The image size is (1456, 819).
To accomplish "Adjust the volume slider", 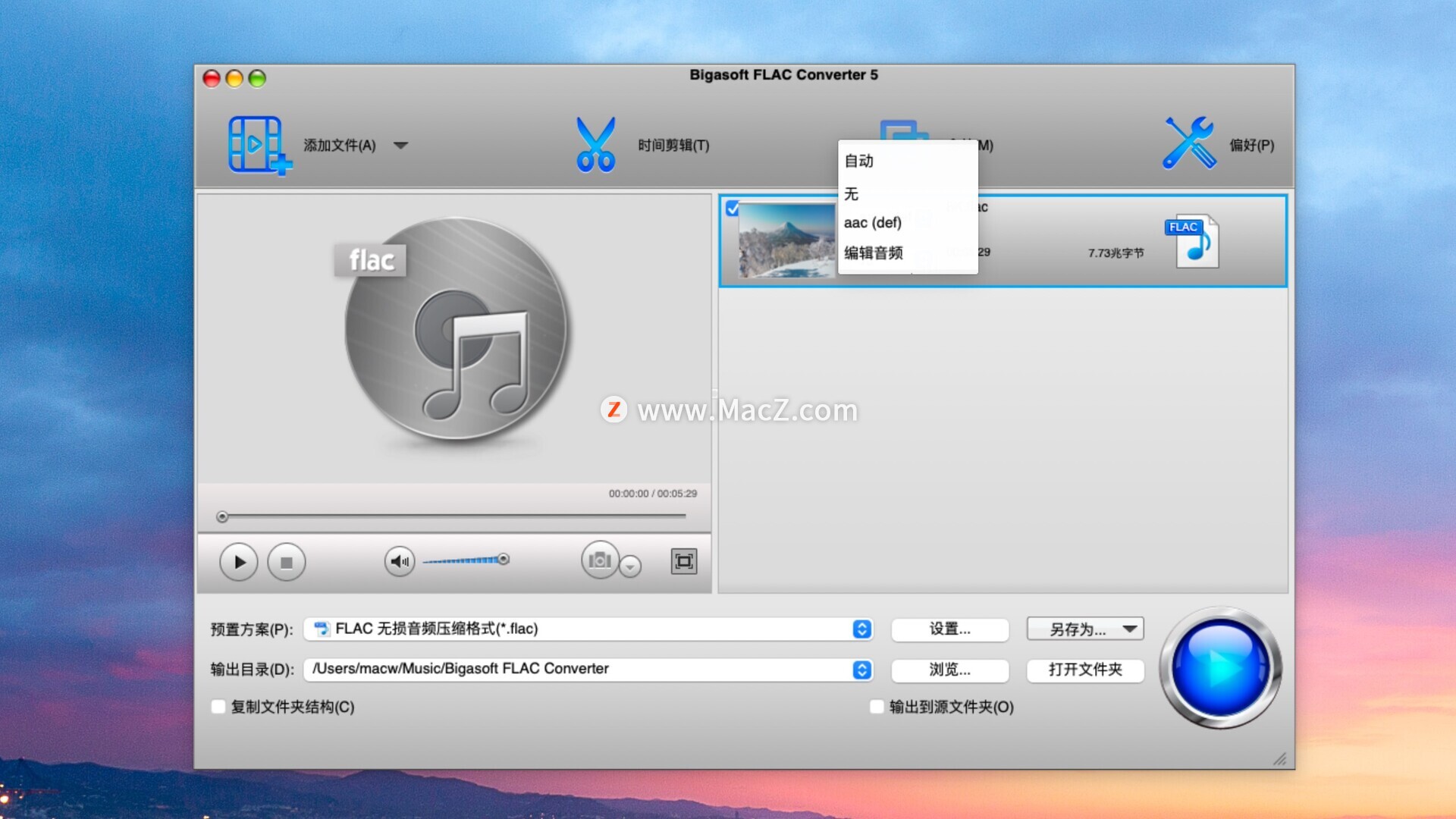I will pos(465,560).
